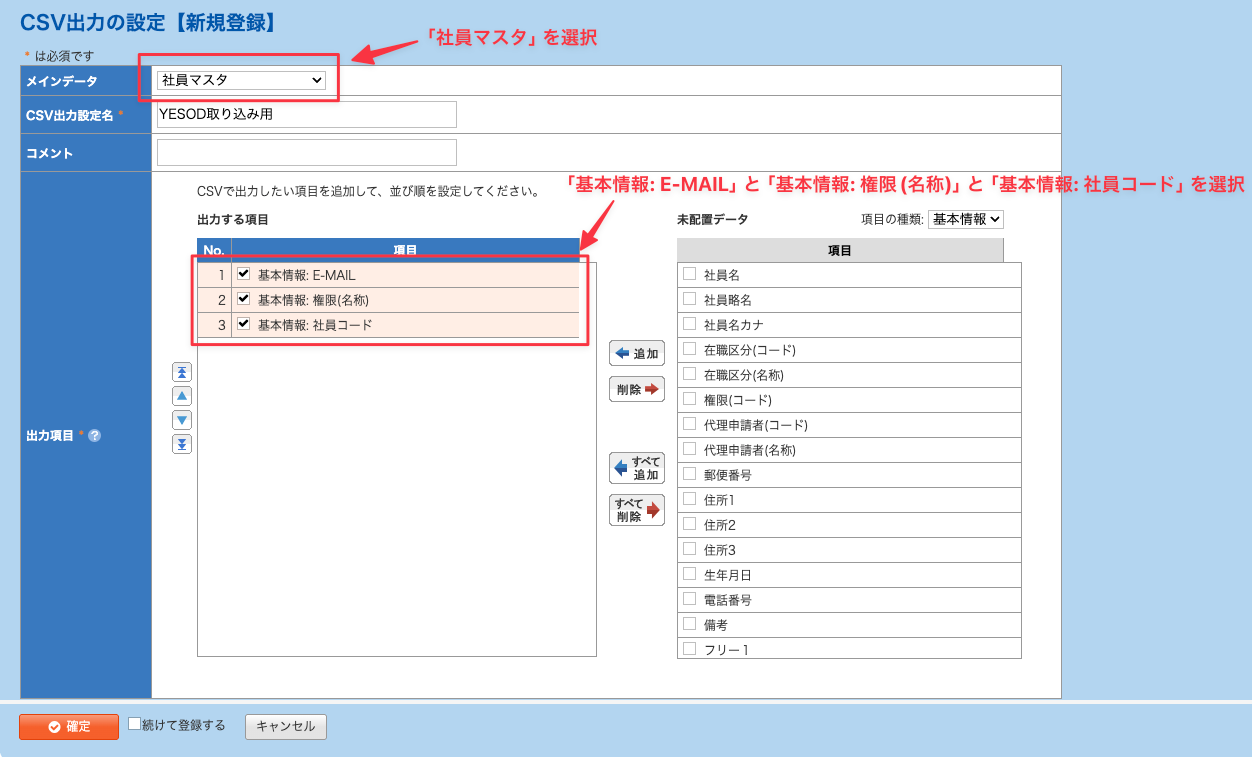Click the すべて削除 button
This screenshot has height=757, width=1252.
pos(637,510)
